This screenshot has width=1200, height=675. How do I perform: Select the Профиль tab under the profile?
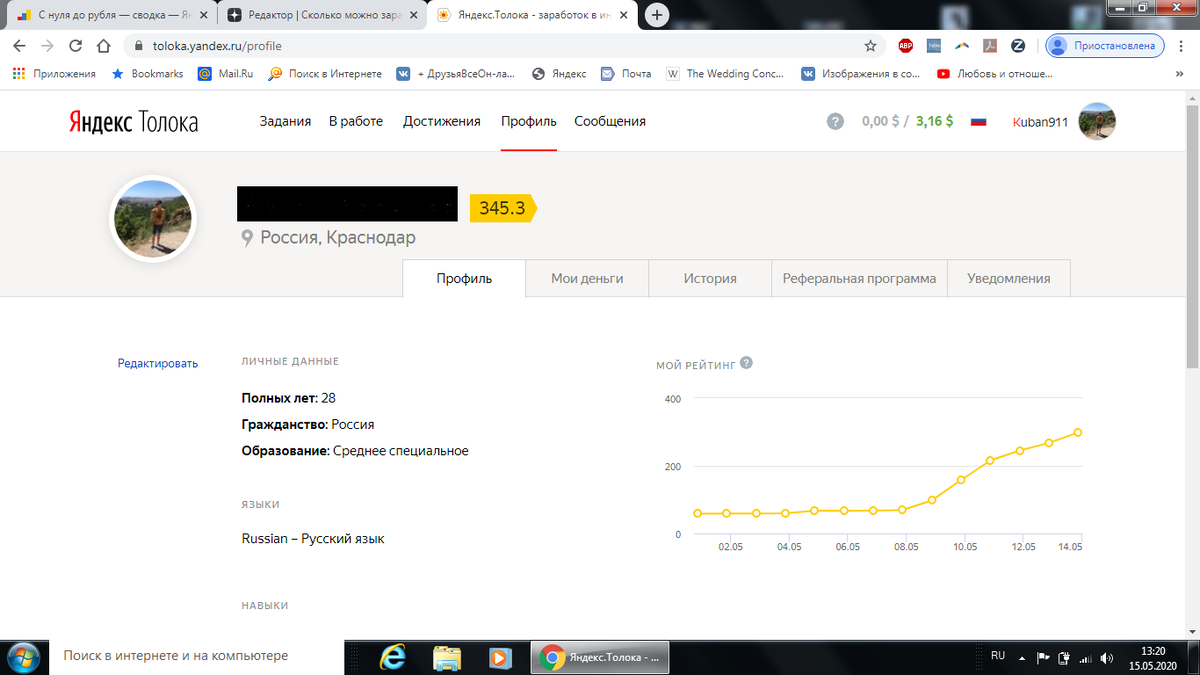point(464,279)
